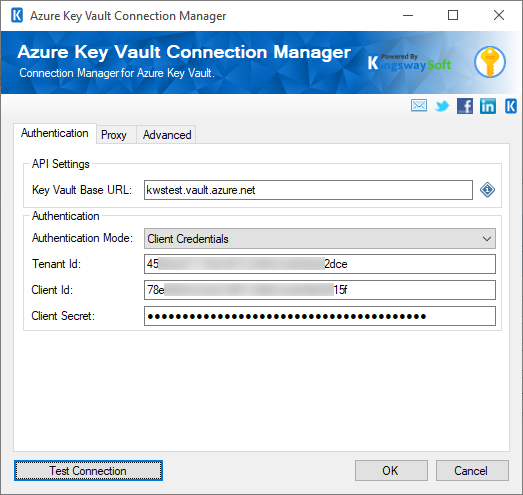Open the Authentication Mode dropdown
The width and height of the screenshot is (523, 495).
click(320, 238)
